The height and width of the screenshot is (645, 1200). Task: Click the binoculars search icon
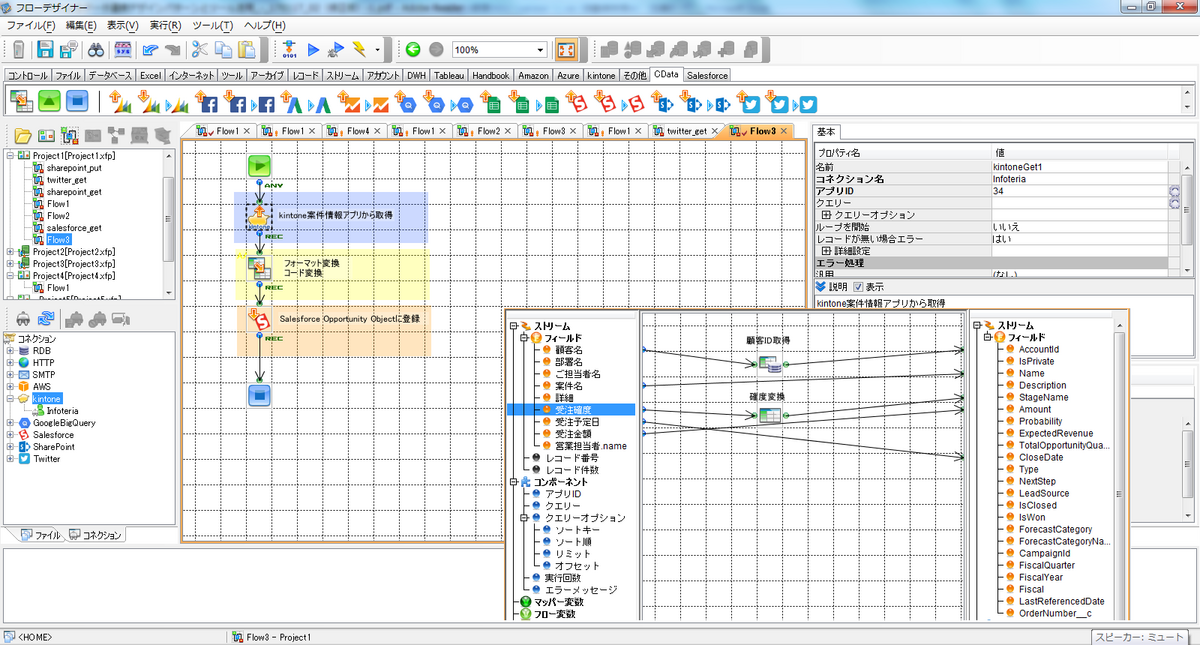pos(96,49)
